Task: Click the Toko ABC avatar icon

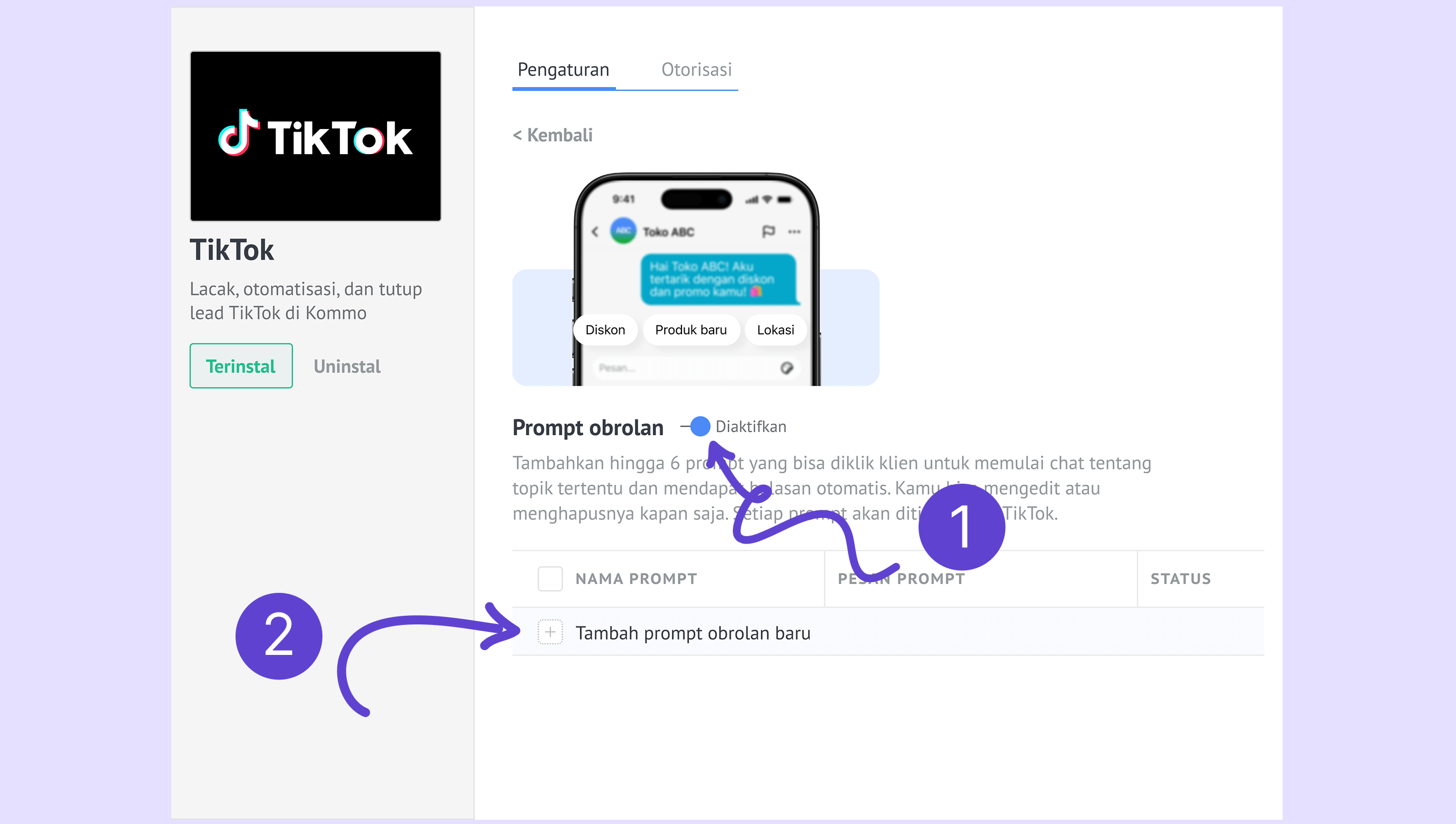Action: 623,231
